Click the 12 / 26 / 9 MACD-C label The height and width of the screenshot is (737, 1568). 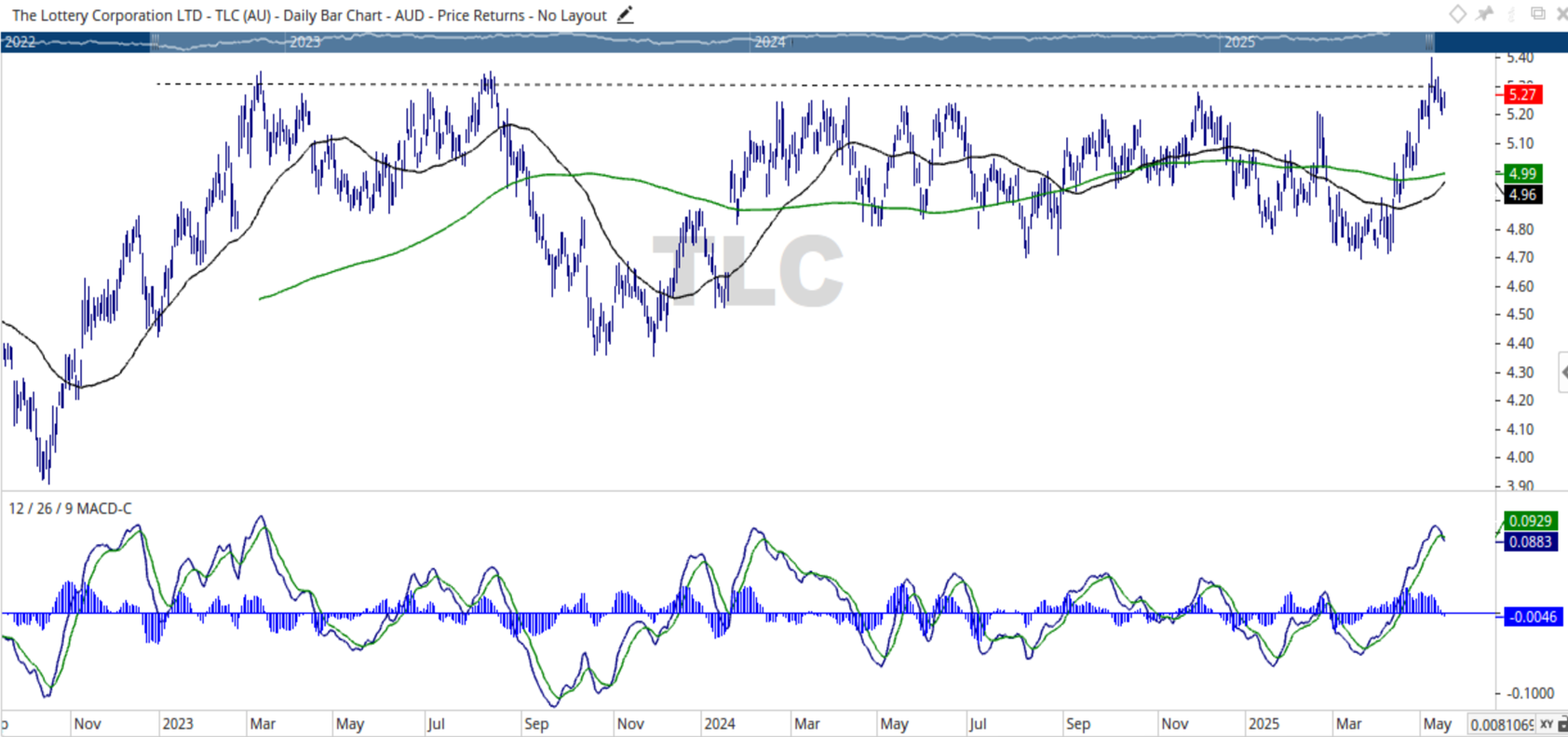[x=70, y=509]
